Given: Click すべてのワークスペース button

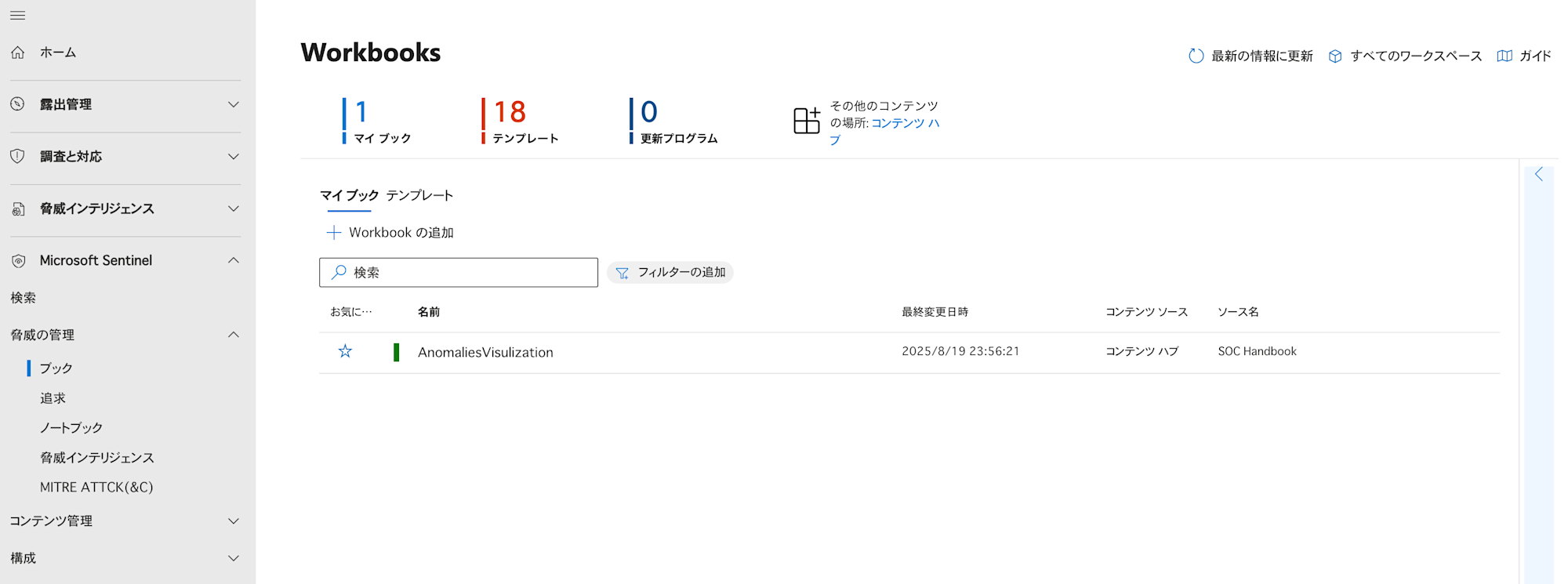Looking at the screenshot, I should tap(1405, 56).
